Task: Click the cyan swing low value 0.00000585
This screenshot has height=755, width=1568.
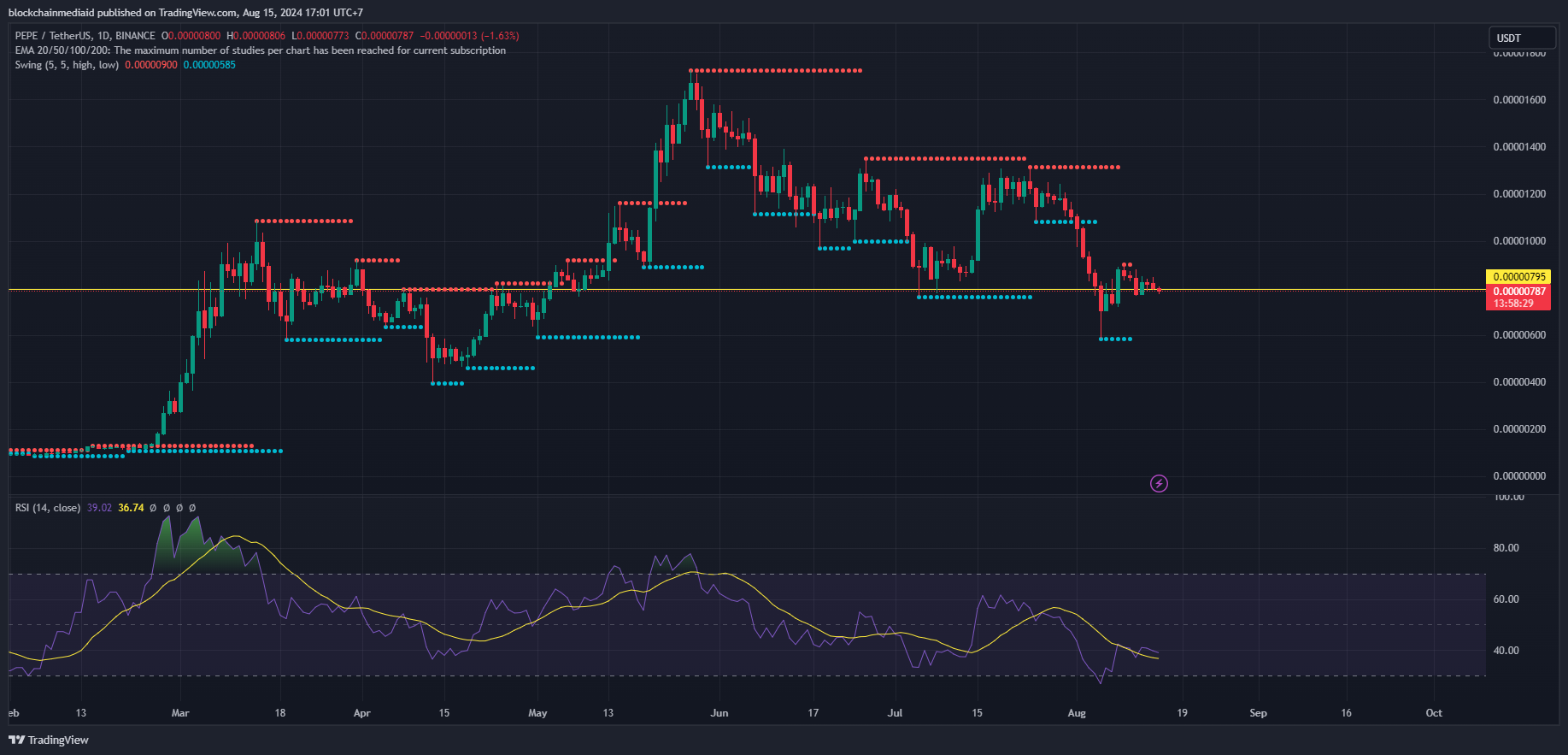Action: tap(209, 65)
